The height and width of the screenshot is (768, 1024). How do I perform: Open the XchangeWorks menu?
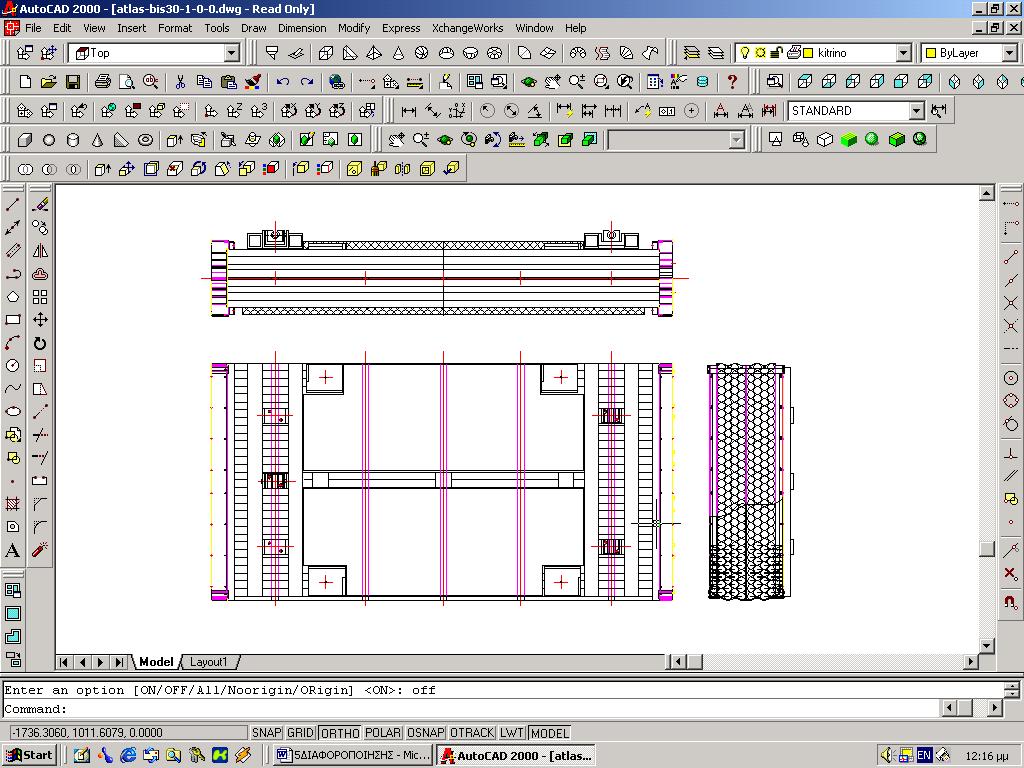click(x=468, y=28)
